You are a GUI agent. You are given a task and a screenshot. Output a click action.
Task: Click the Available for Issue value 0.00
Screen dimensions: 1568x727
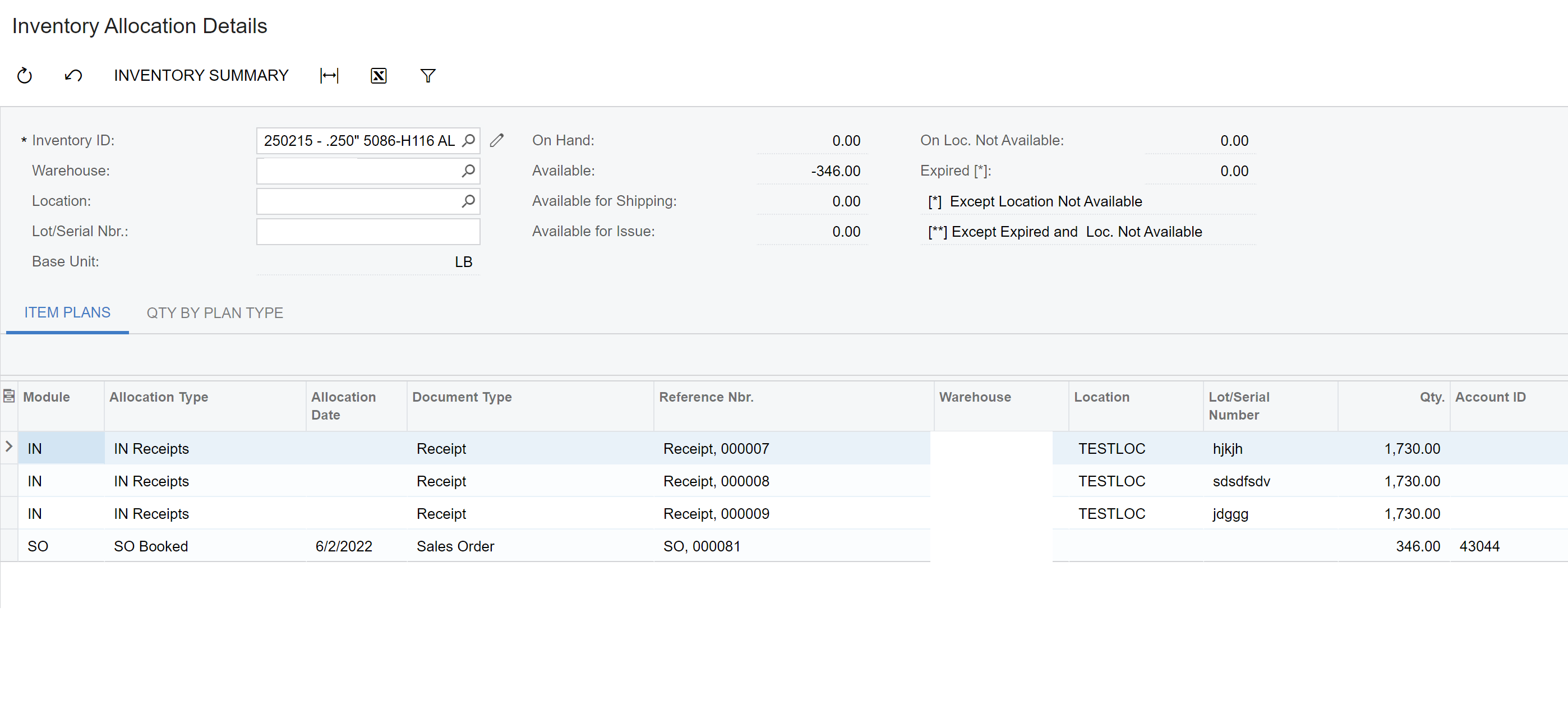pos(846,232)
